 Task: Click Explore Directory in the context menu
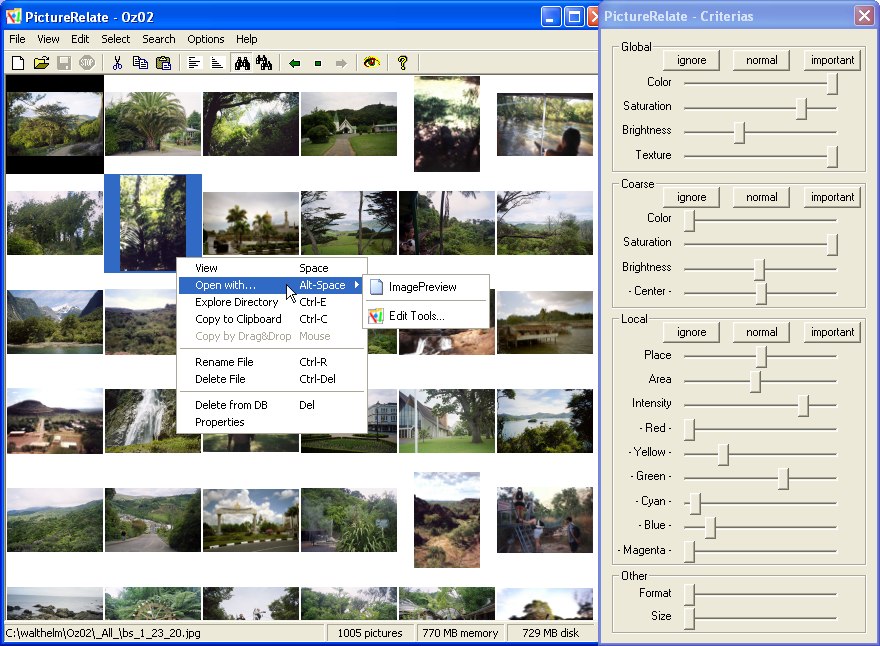point(236,302)
